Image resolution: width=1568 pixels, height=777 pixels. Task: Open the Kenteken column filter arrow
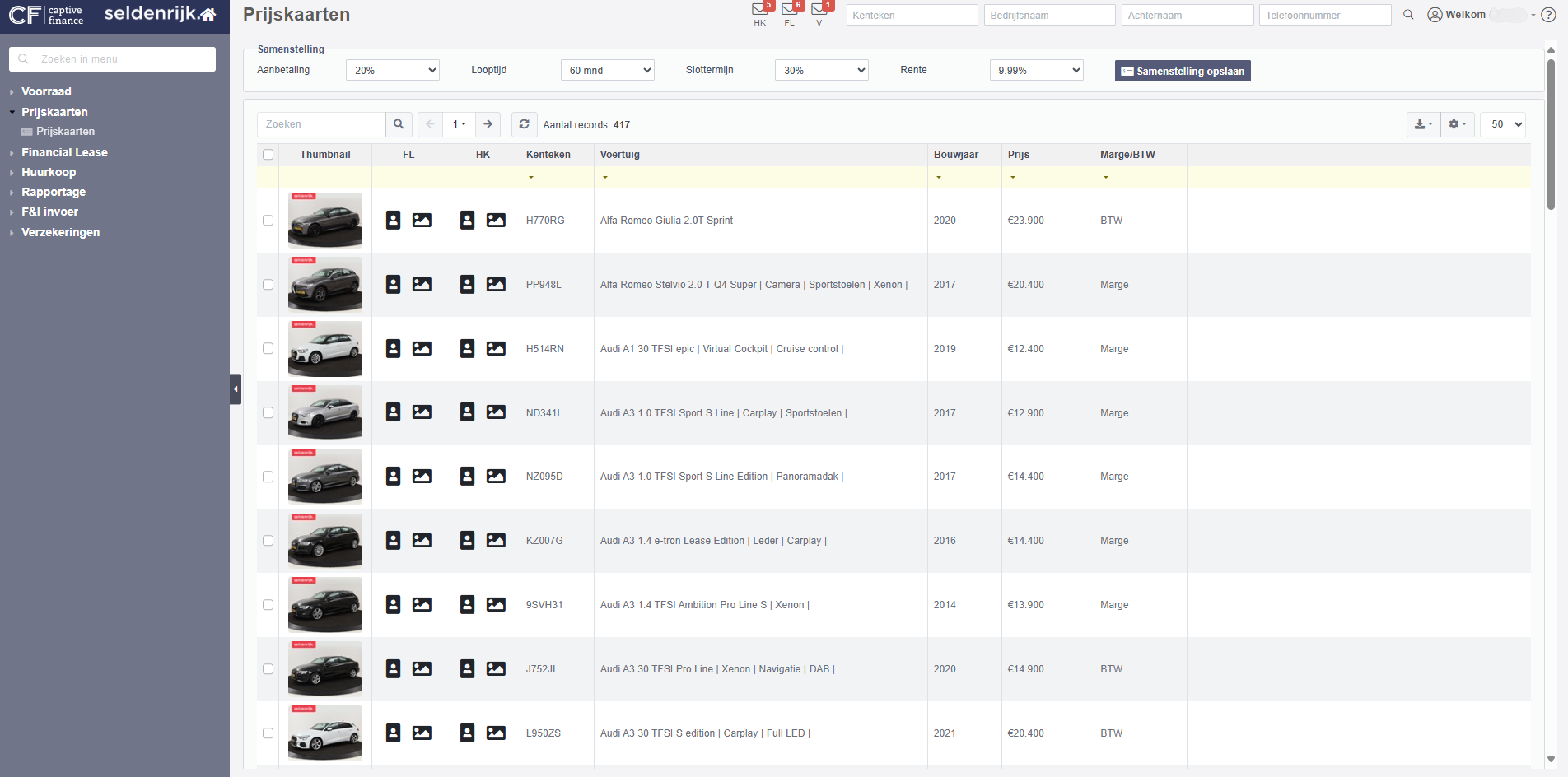coord(531,177)
